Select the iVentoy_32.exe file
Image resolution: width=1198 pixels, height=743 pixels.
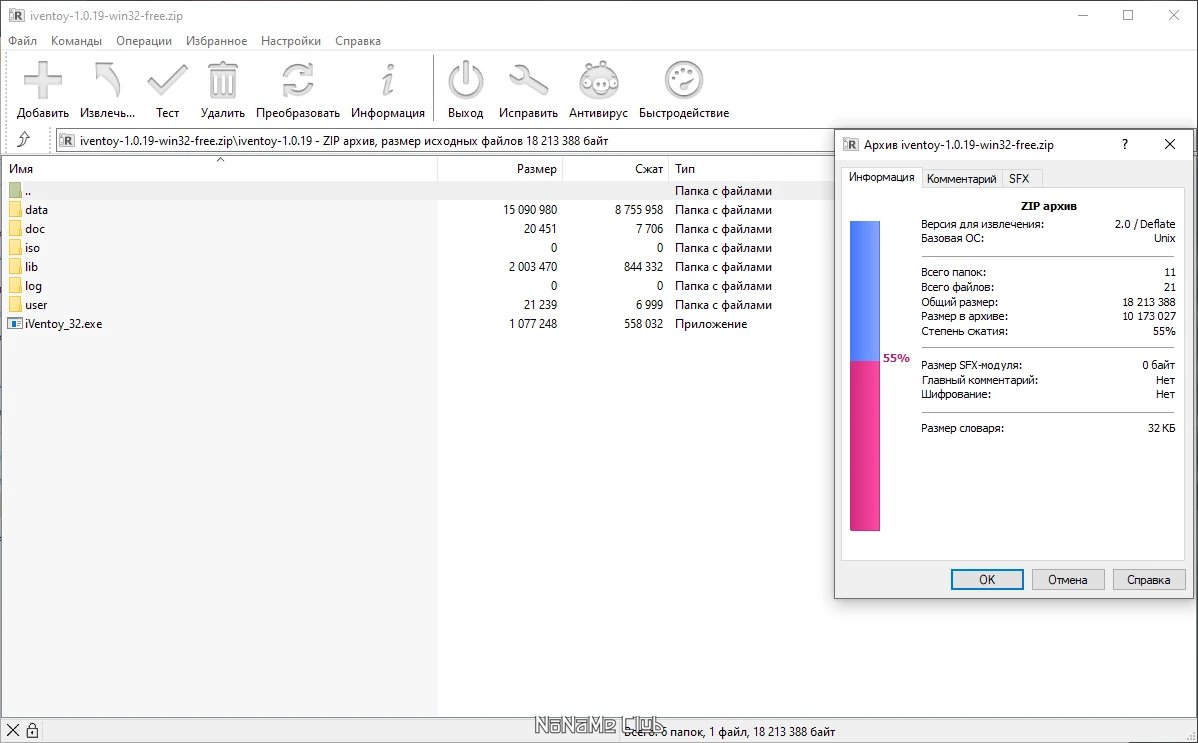tap(63, 324)
